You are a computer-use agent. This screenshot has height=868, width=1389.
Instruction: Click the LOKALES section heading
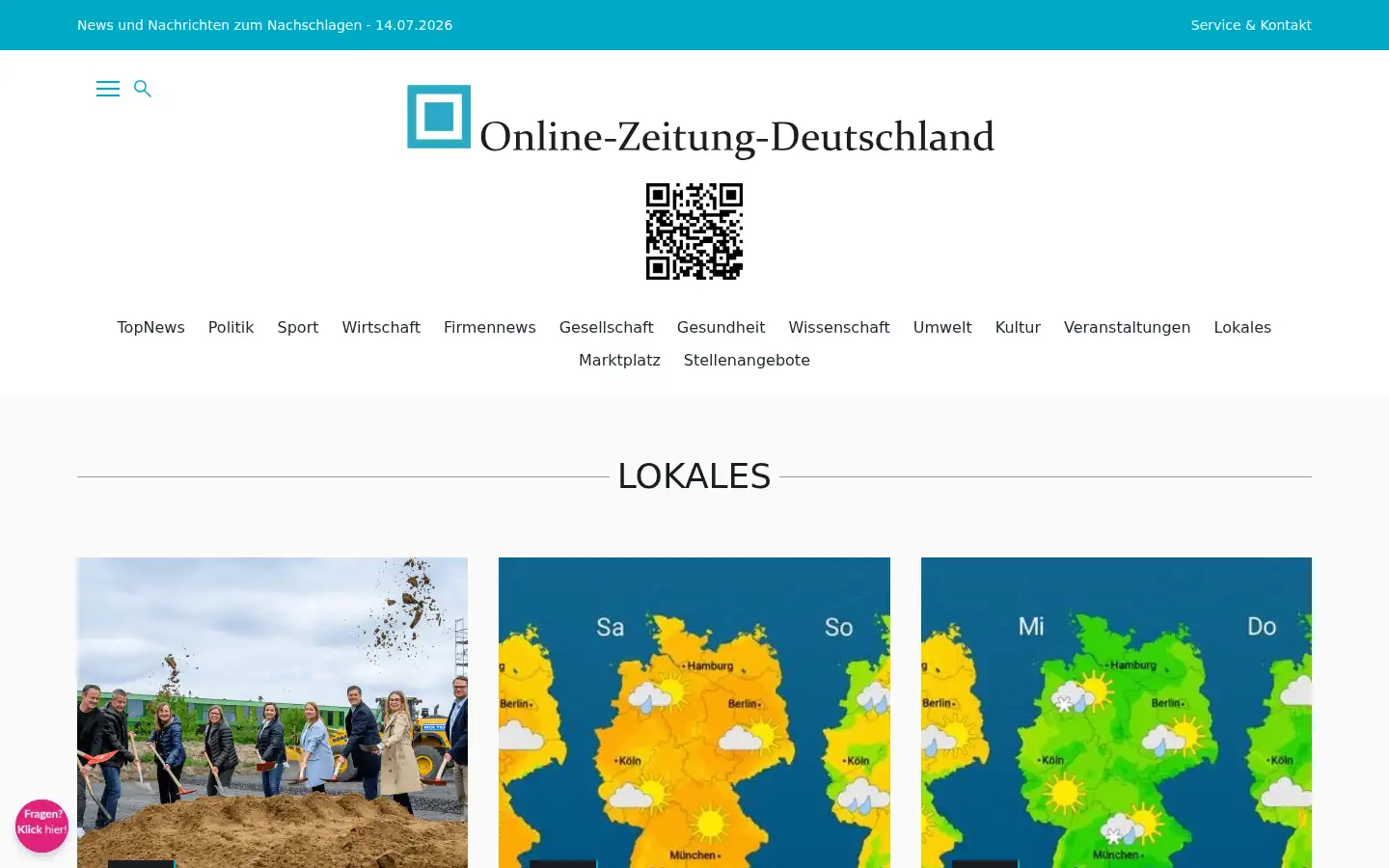tap(694, 476)
